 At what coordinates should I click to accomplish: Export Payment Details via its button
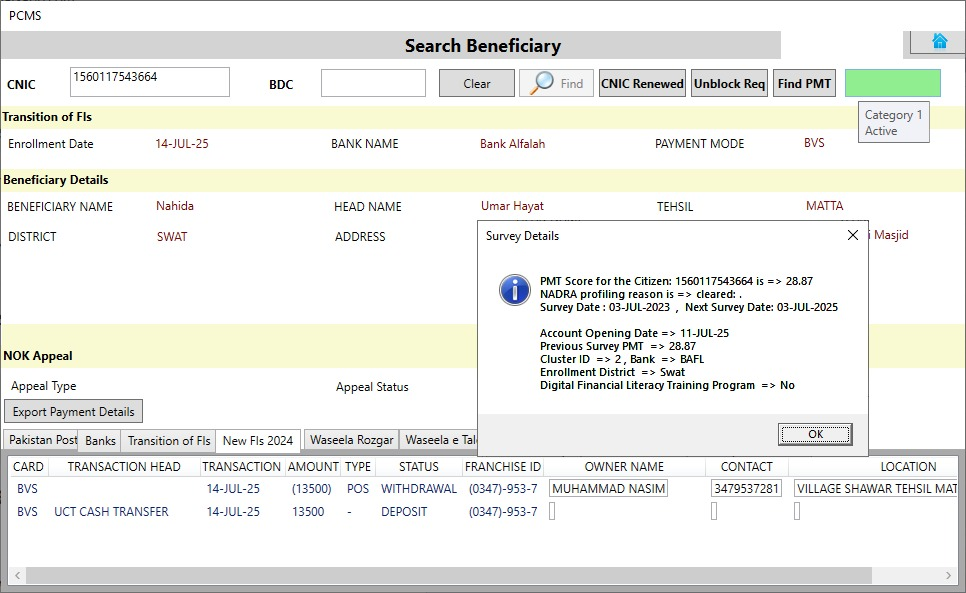(73, 411)
